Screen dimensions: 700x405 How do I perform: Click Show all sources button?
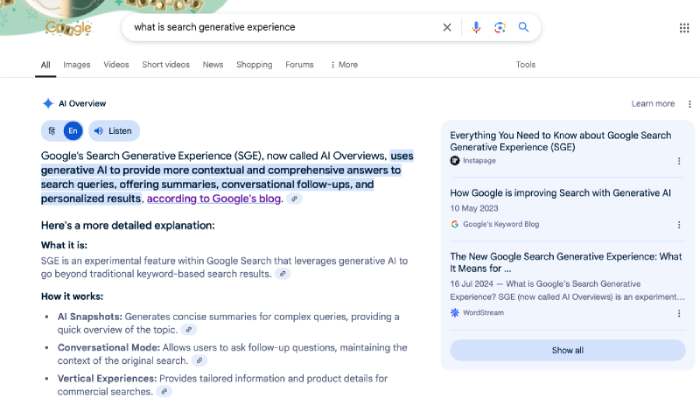tap(567, 350)
